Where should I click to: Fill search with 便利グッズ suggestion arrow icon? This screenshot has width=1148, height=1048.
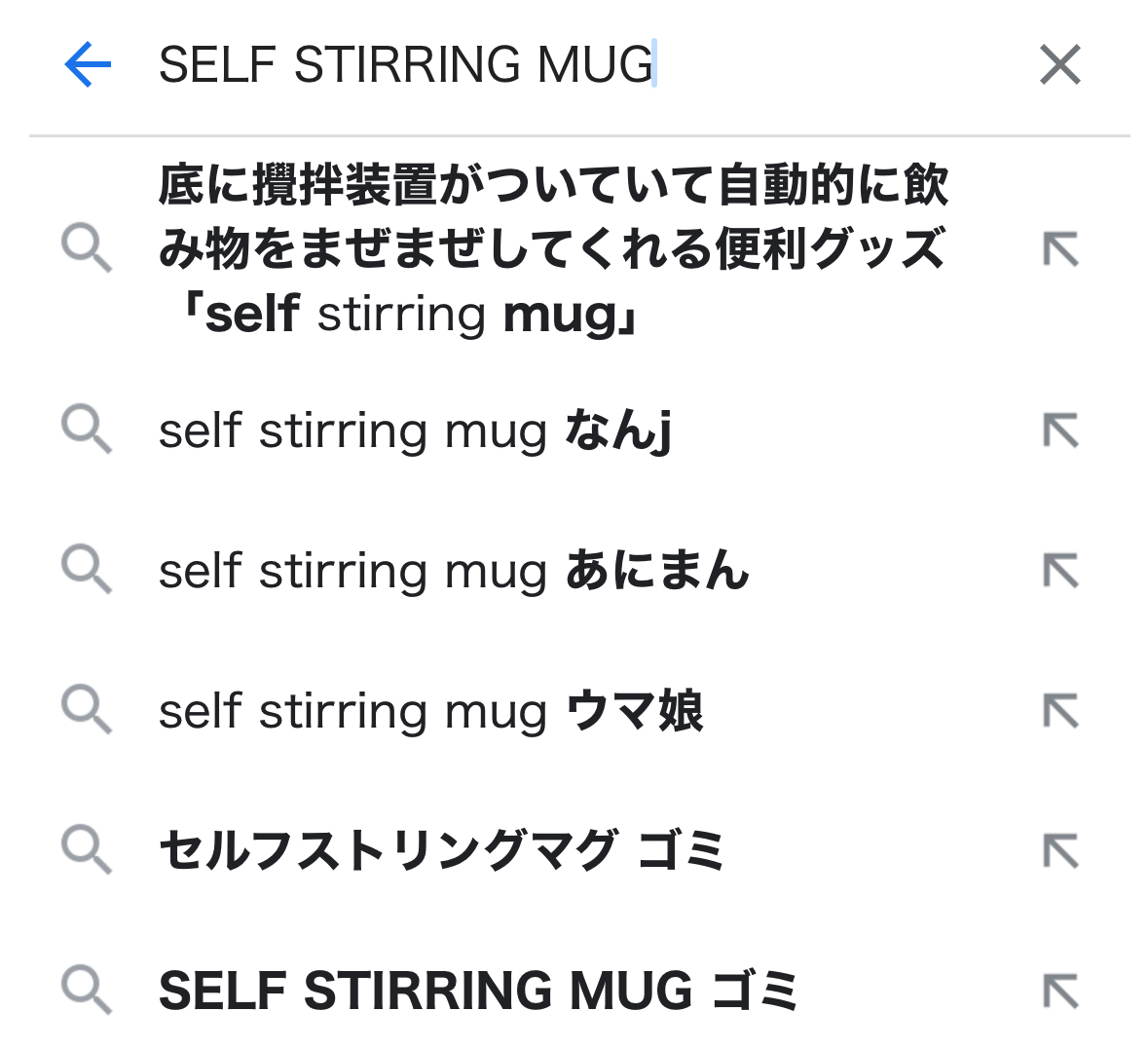1060,249
